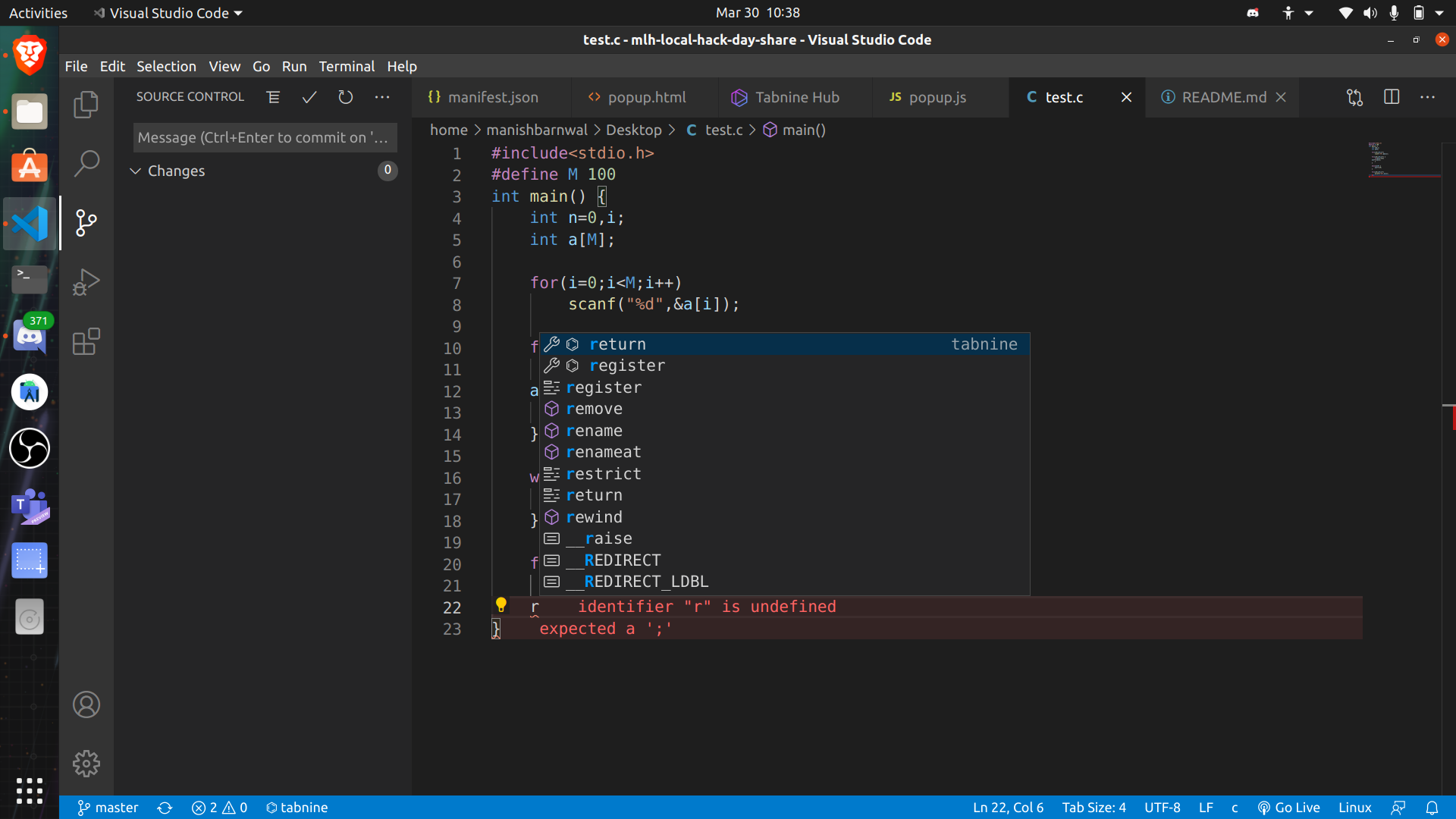Open Manage gear settings icon

point(86,764)
